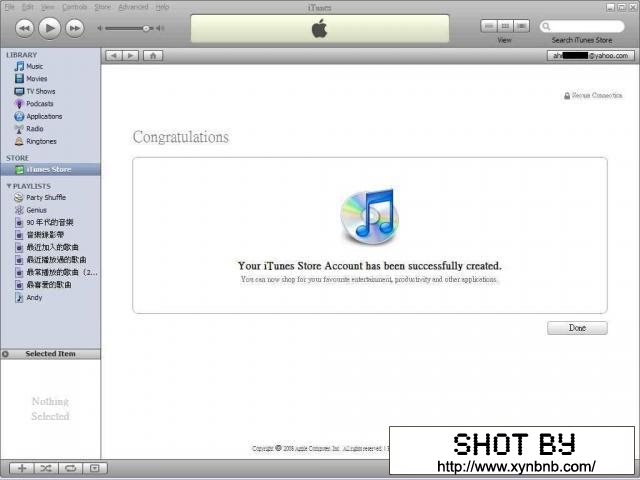Open the File menu

click(9, 7)
